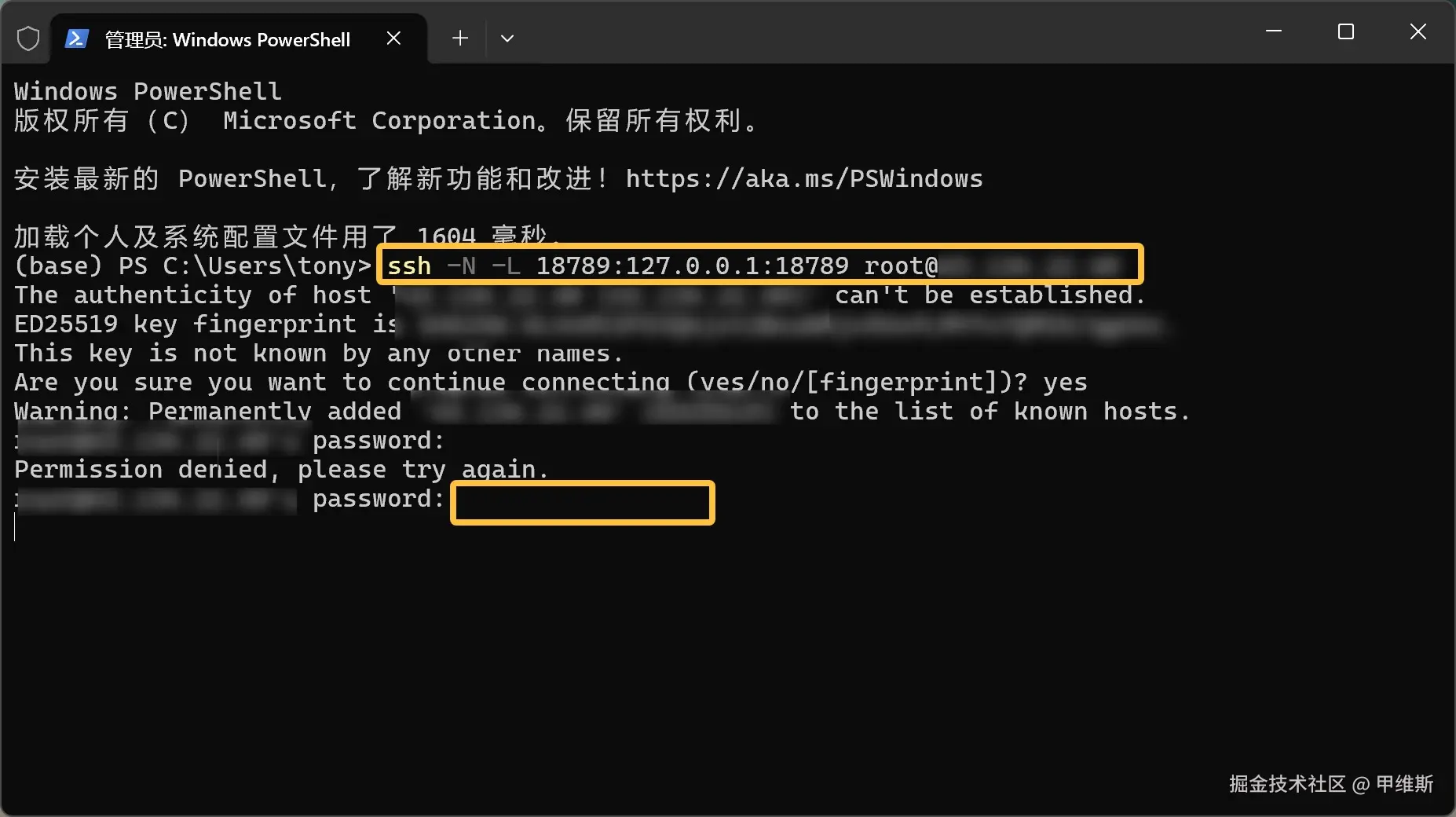Expand the new tab profile dropdown

(507, 38)
